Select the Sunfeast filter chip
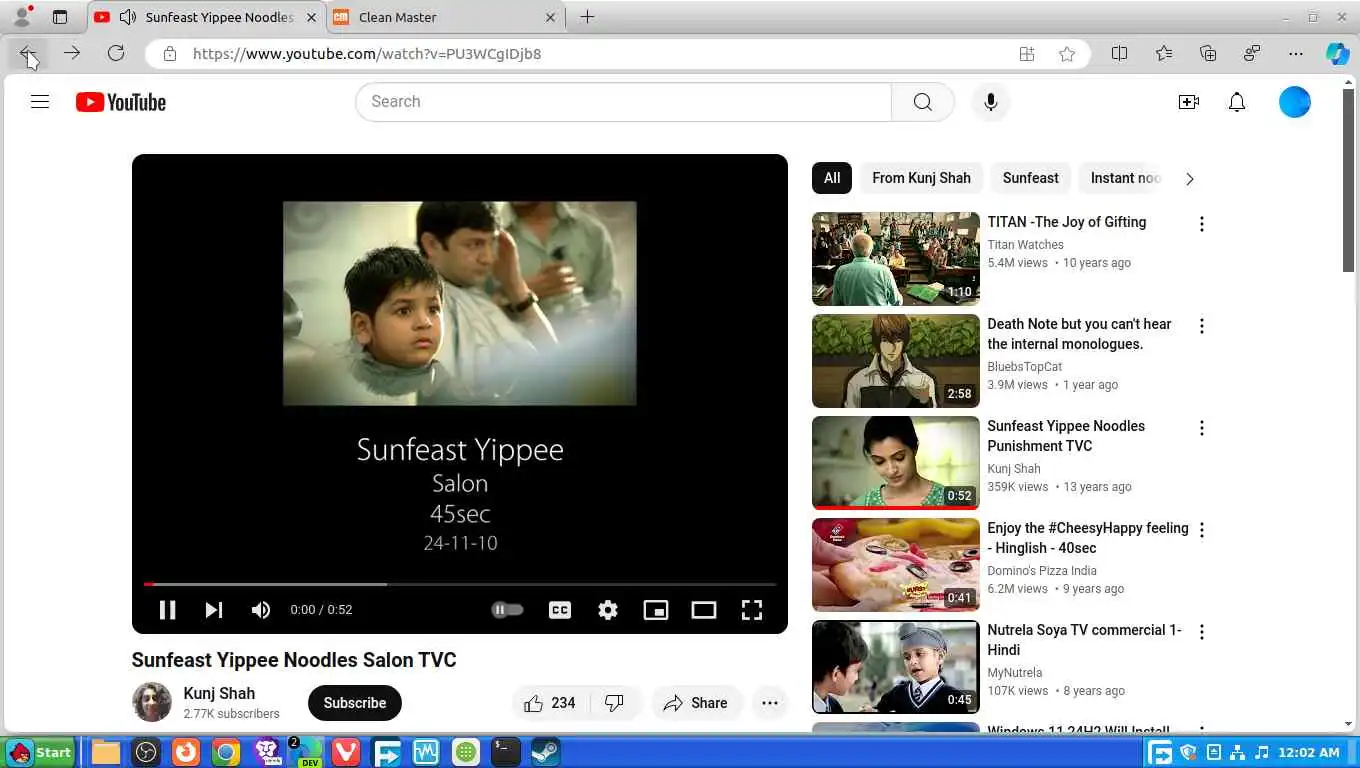The width and height of the screenshot is (1360, 768). 1030,178
